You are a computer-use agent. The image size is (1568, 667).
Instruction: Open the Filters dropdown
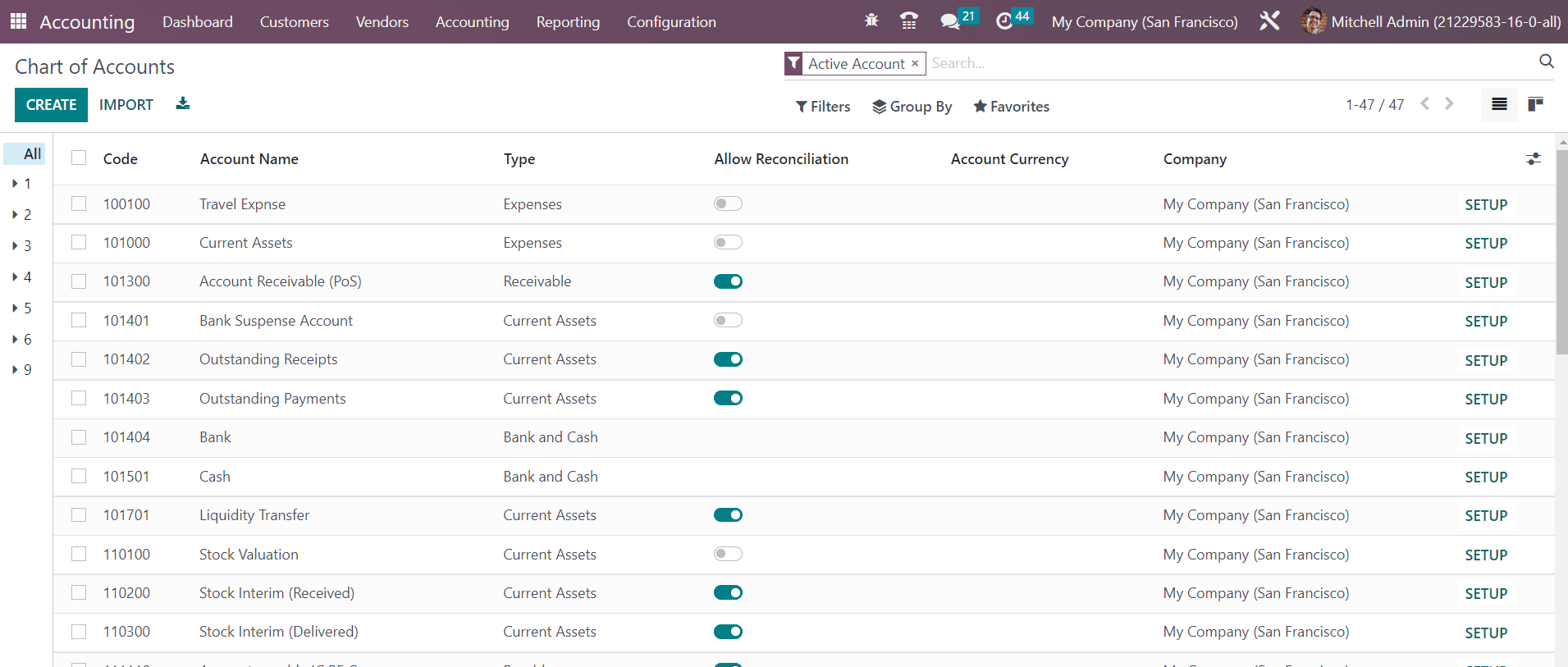click(x=823, y=107)
